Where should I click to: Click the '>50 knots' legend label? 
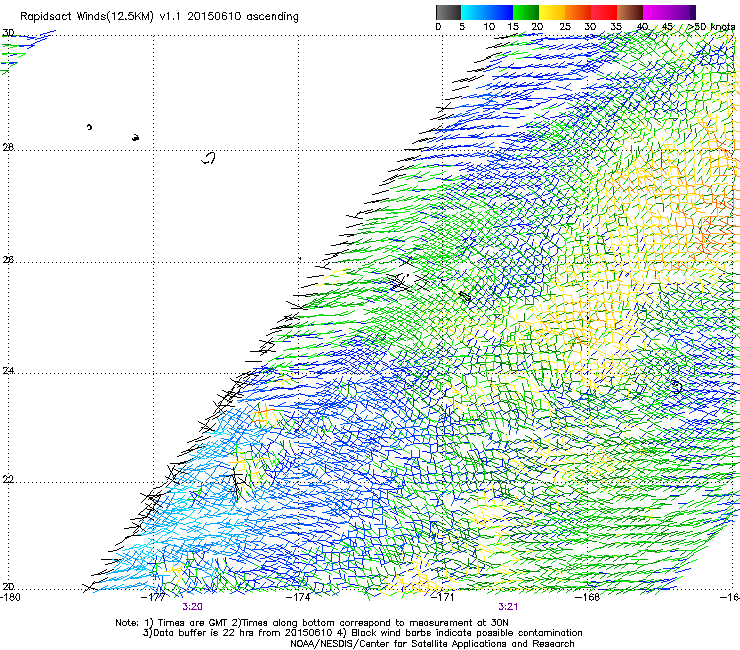[711, 27]
